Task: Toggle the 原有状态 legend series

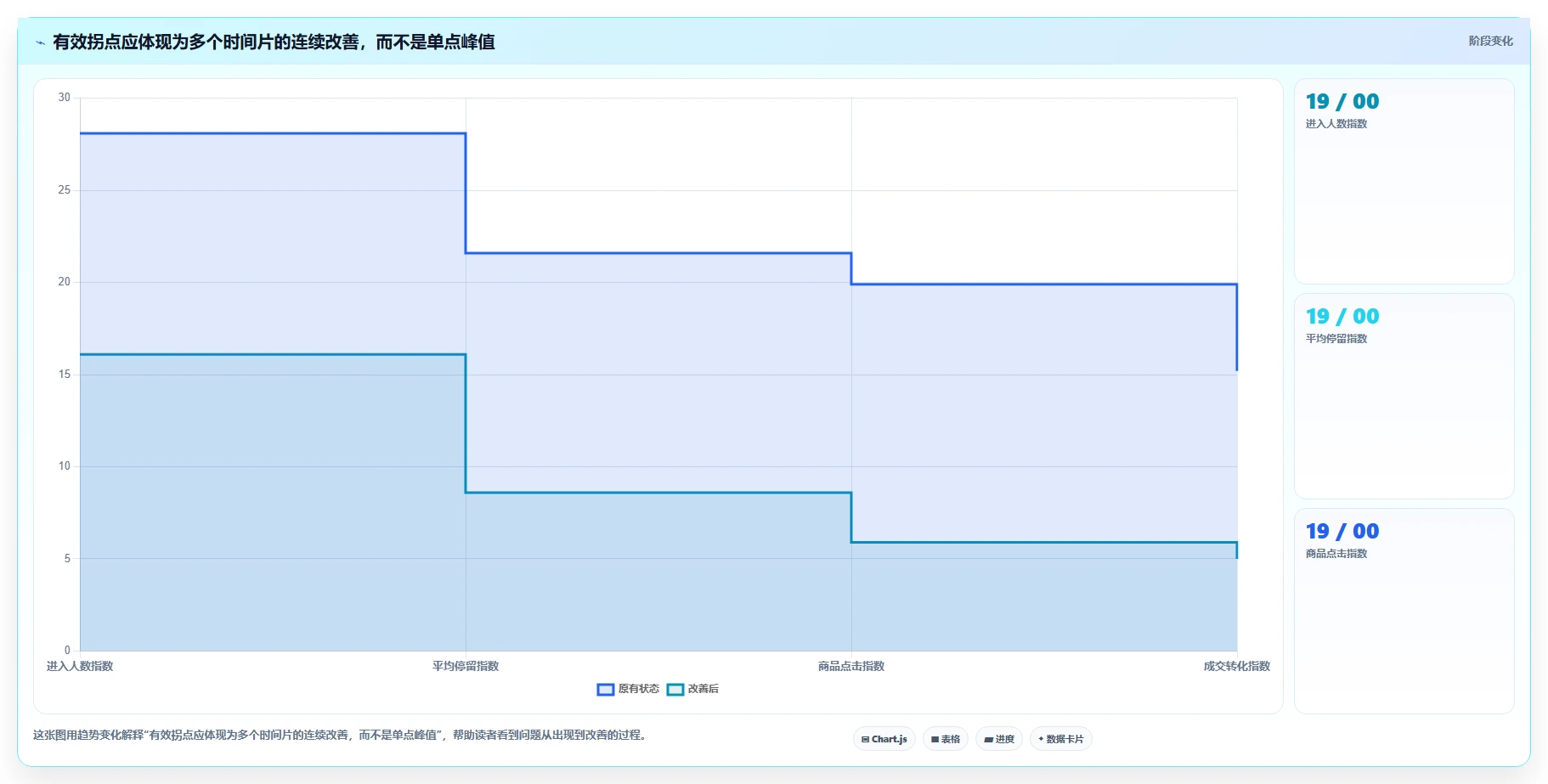Action: tap(628, 689)
